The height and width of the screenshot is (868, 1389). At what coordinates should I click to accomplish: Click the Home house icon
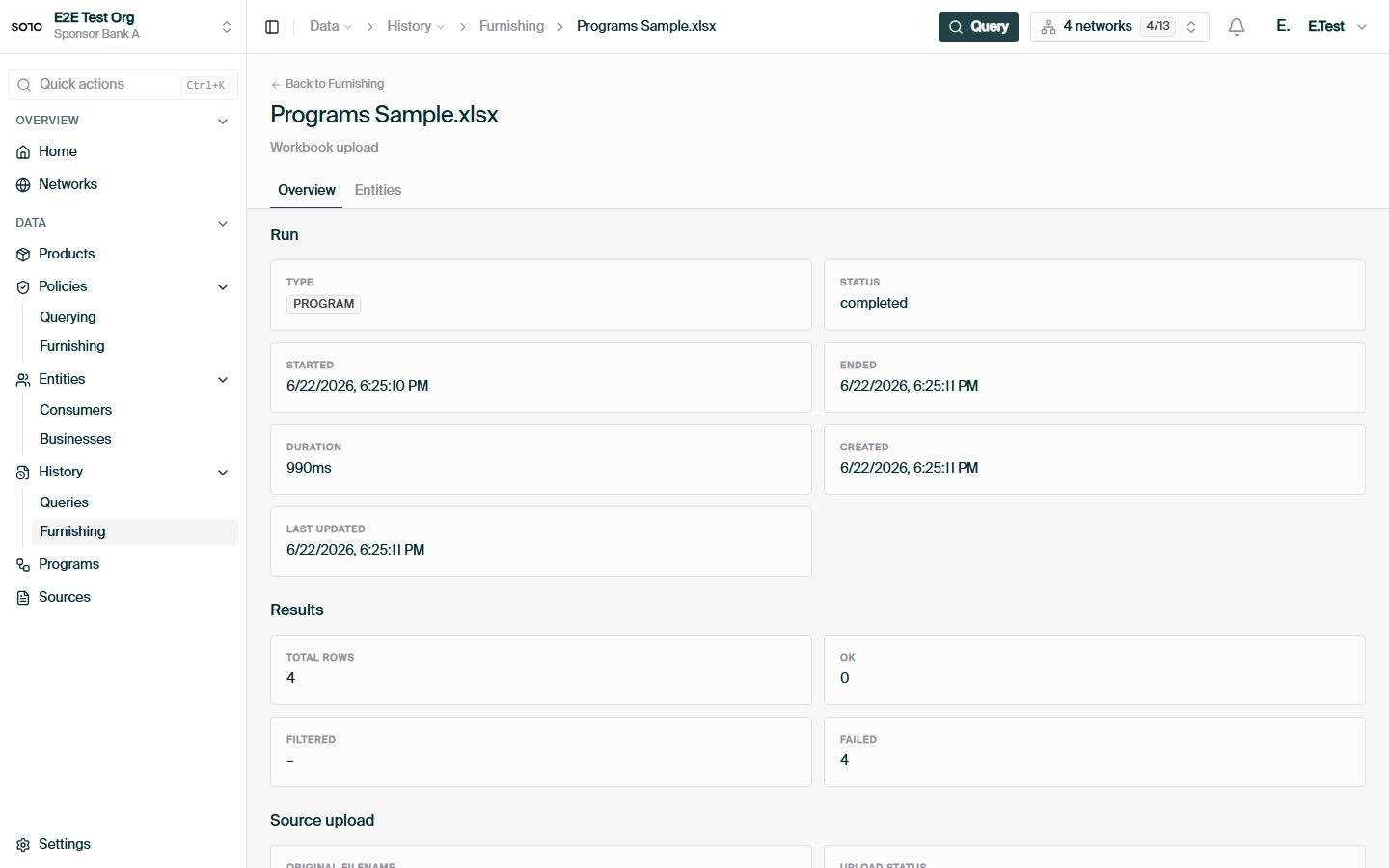pos(23,151)
